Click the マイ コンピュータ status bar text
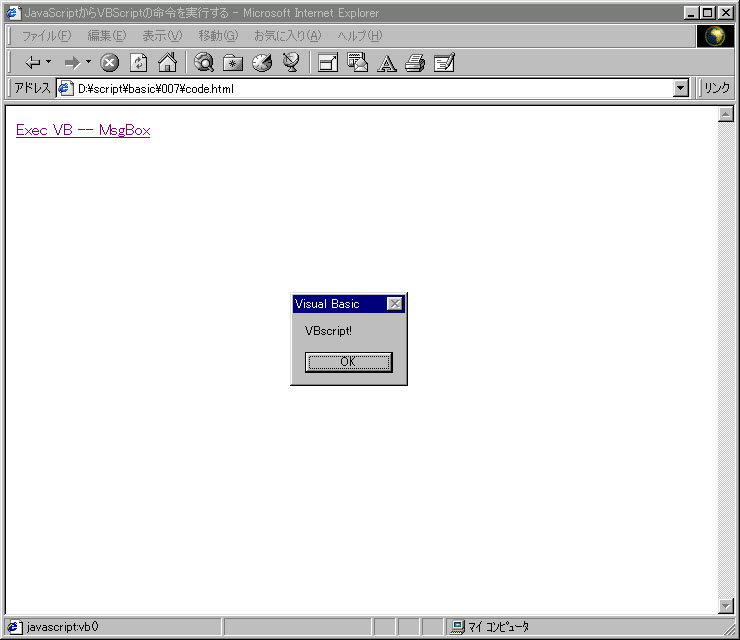Screen dimensions: 740x640 click(498, 627)
